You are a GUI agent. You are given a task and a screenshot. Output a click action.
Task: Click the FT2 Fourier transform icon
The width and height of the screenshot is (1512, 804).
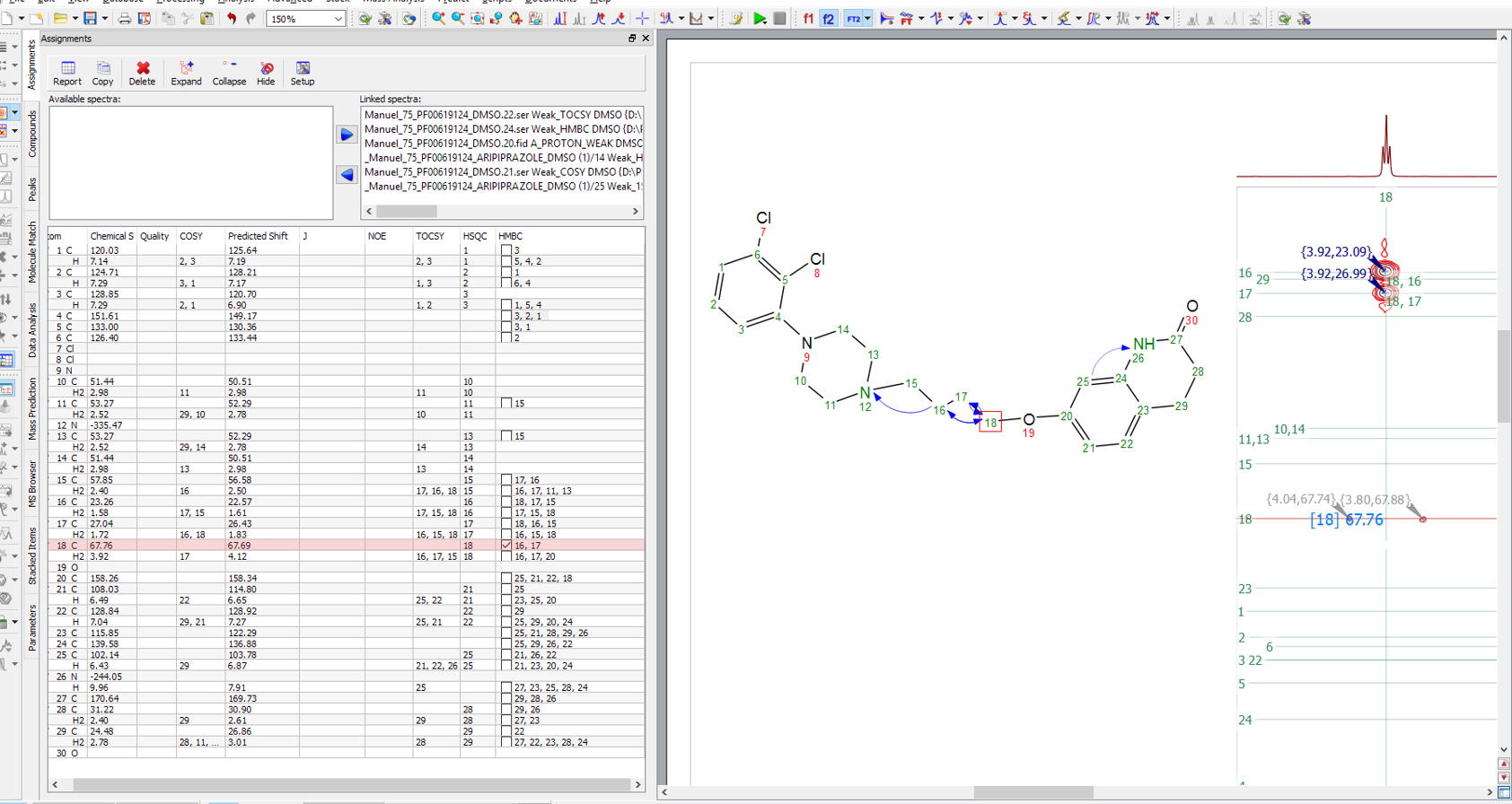(x=853, y=18)
